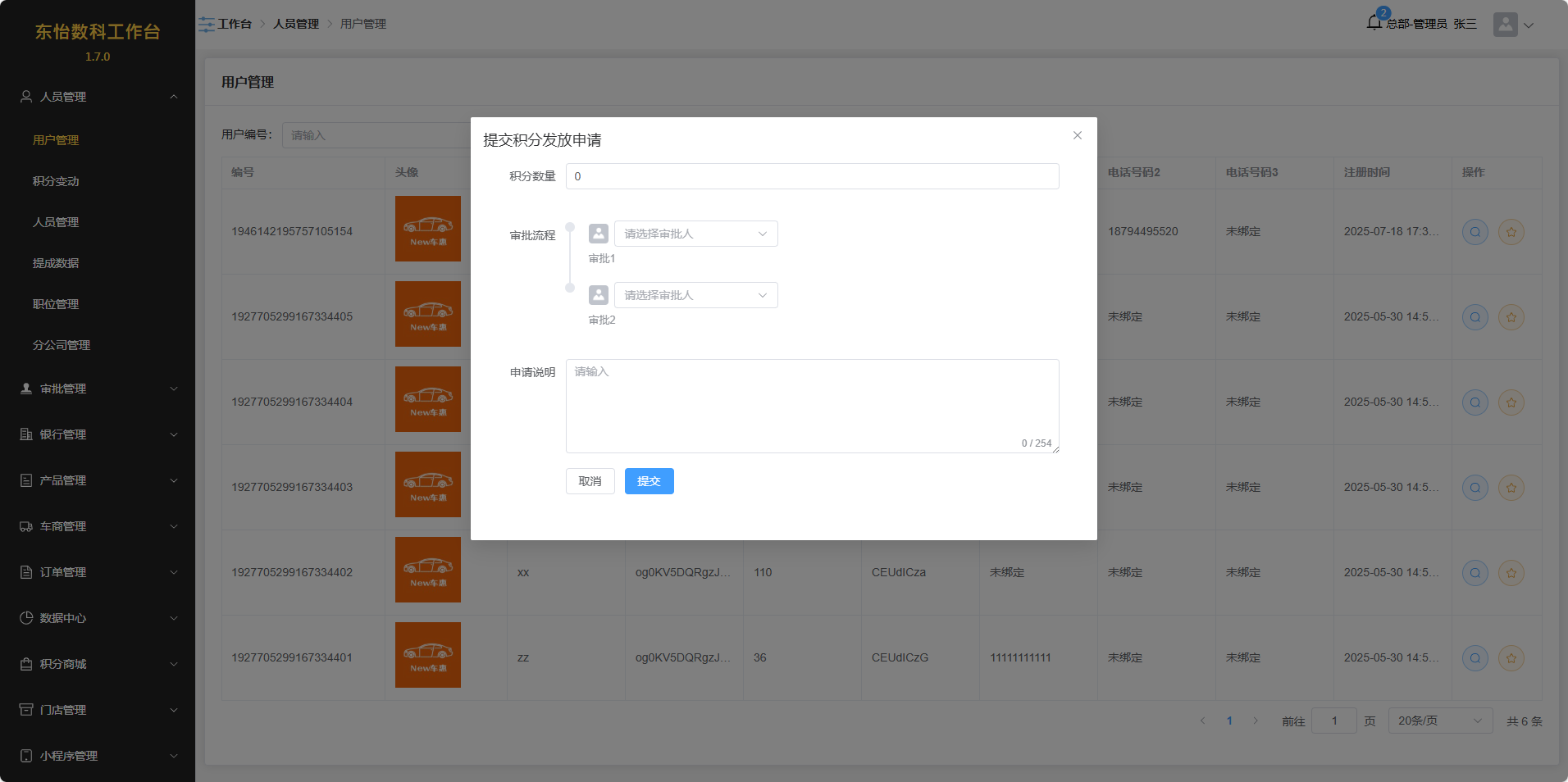Image resolution: width=1568 pixels, height=782 pixels.
Task: Click 人员管理 in the breadcrumb
Action: coord(296,25)
